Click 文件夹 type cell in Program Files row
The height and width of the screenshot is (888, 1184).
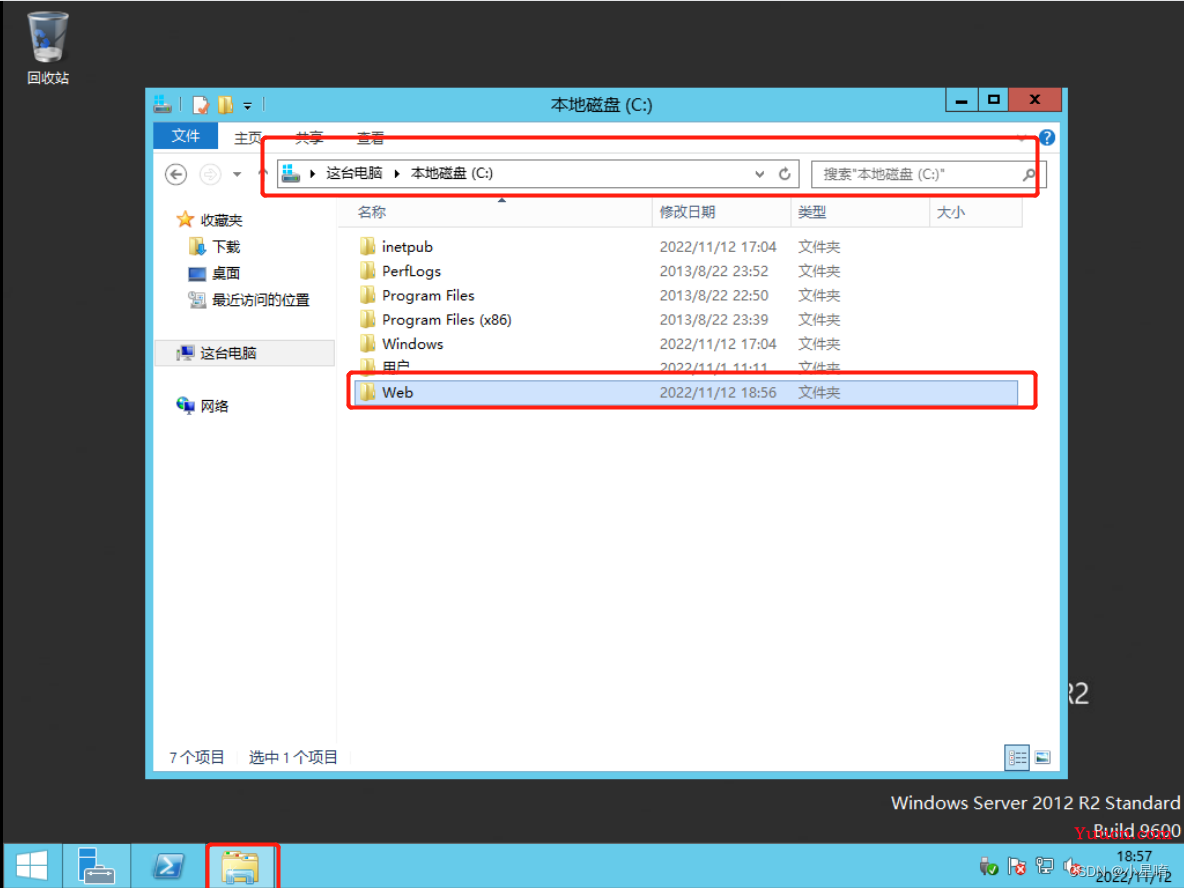pyautogui.click(x=819, y=295)
